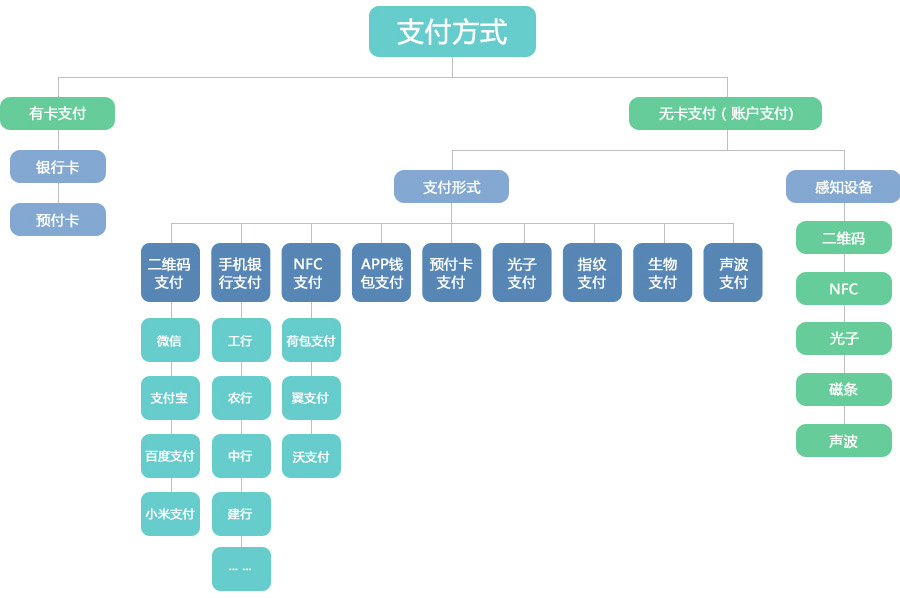This screenshot has width=900, height=598.
Task: Click the 微信 node
Action: 170,340
